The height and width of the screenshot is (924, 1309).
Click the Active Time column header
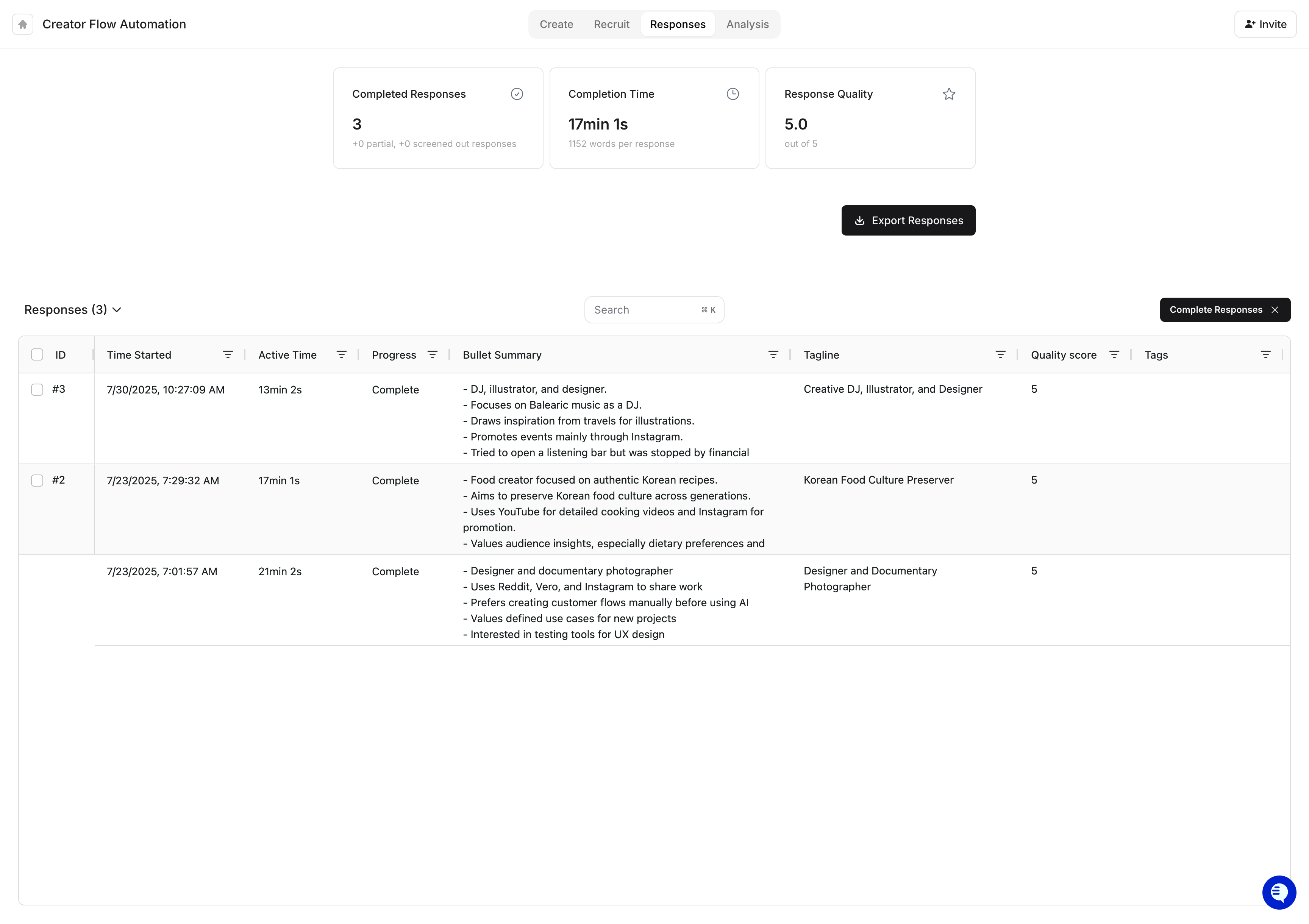click(287, 354)
